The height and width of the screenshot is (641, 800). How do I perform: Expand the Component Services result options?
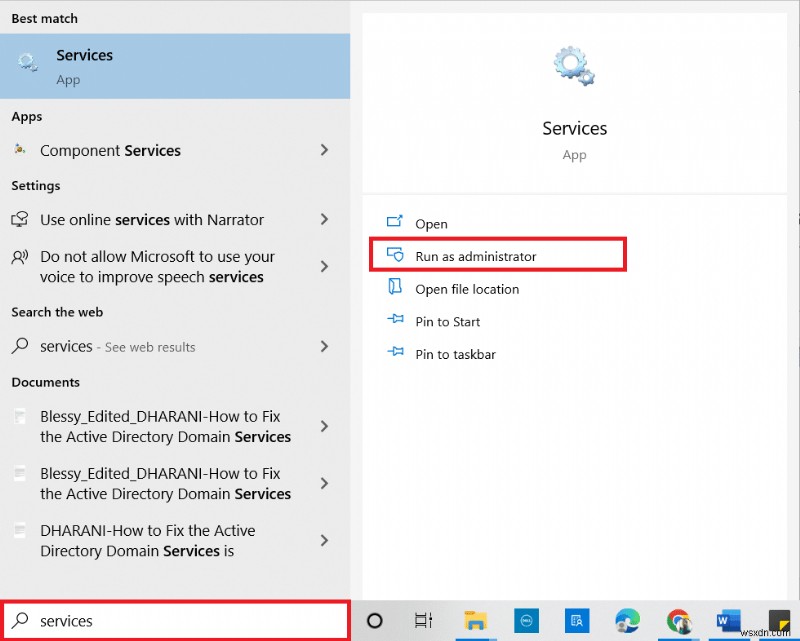tap(325, 150)
